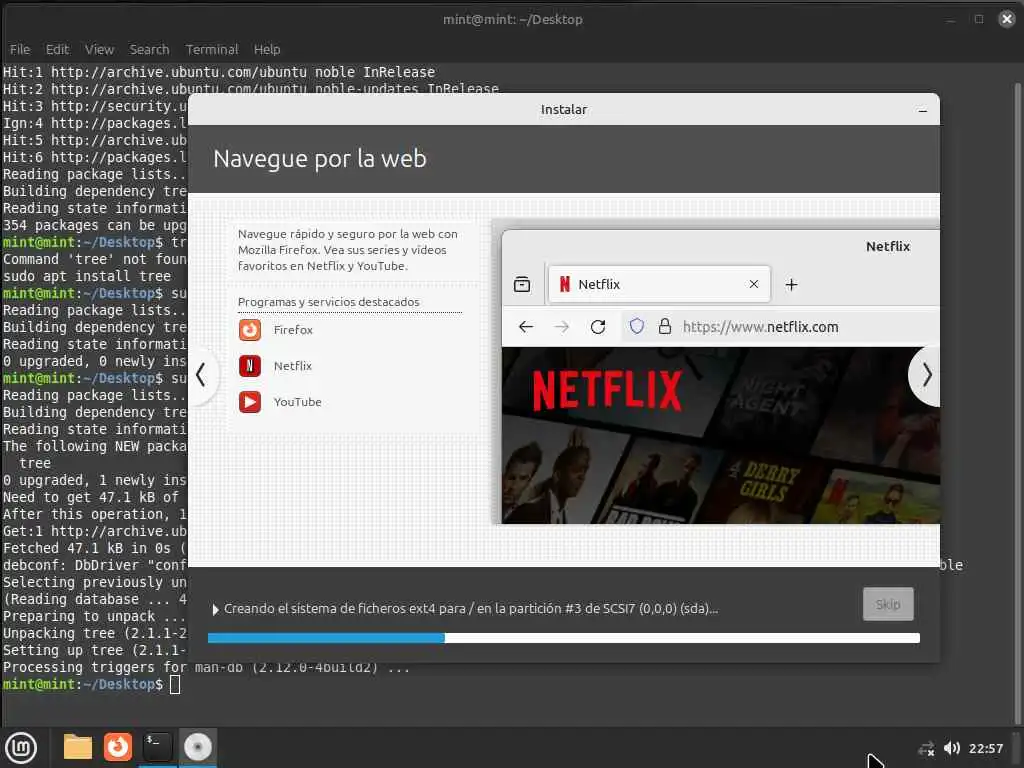Click the padlock icon beside the URL

tap(665, 326)
